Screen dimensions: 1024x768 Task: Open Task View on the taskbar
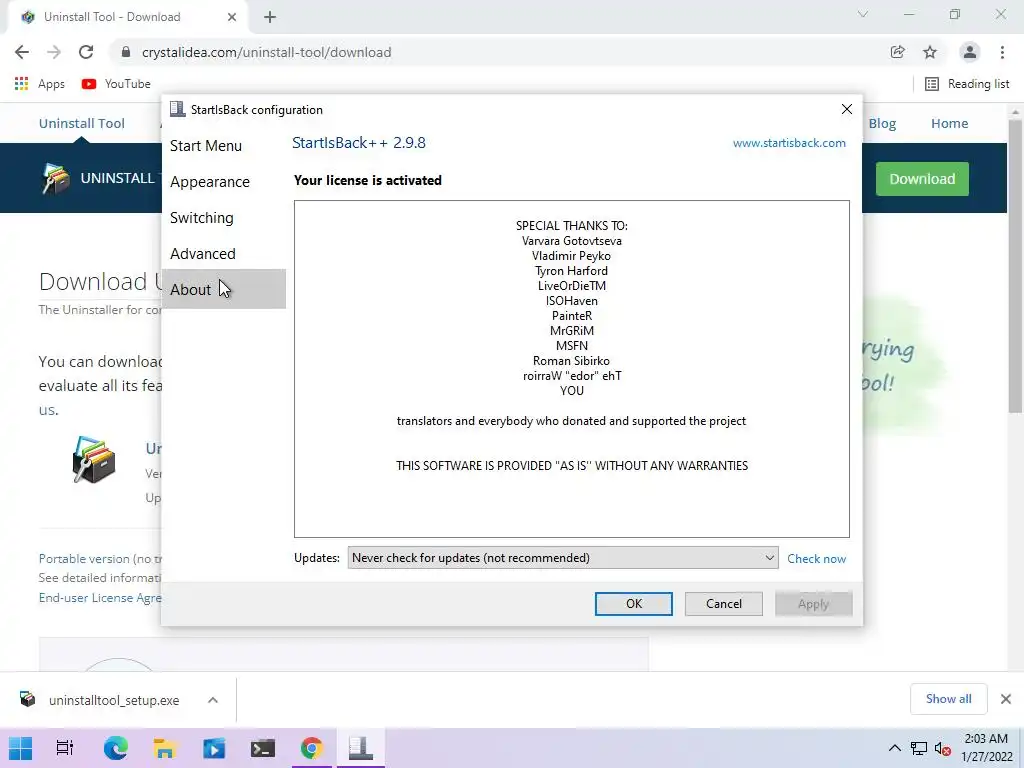[65, 748]
